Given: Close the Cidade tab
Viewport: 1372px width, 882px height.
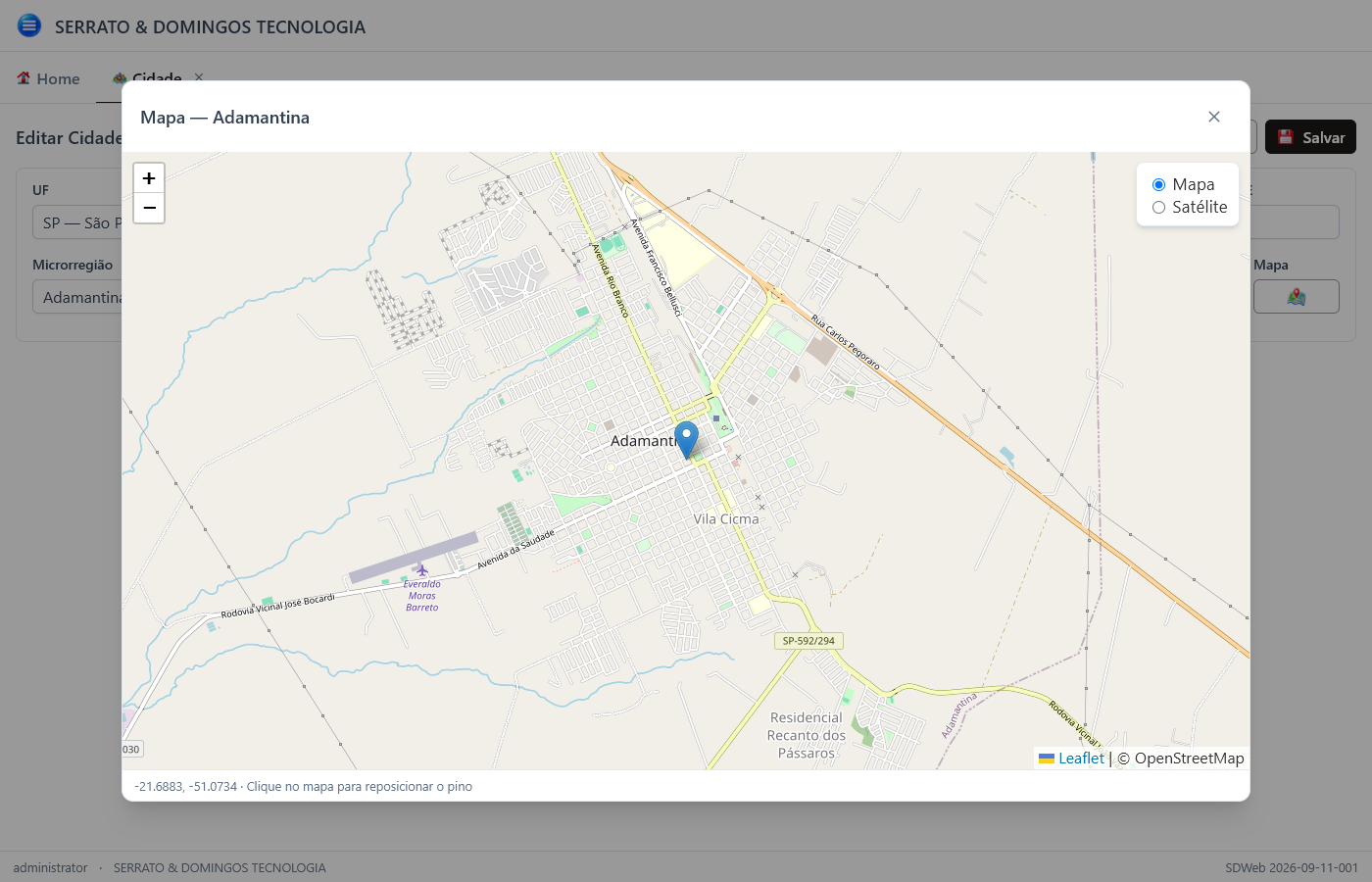Looking at the screenshot, I should [199, 76].
